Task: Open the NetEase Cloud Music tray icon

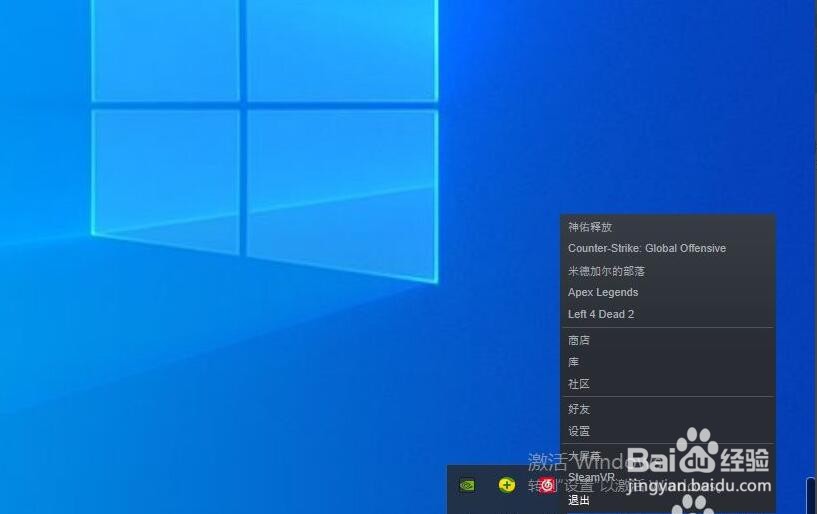Action: (x=546, y=485)
